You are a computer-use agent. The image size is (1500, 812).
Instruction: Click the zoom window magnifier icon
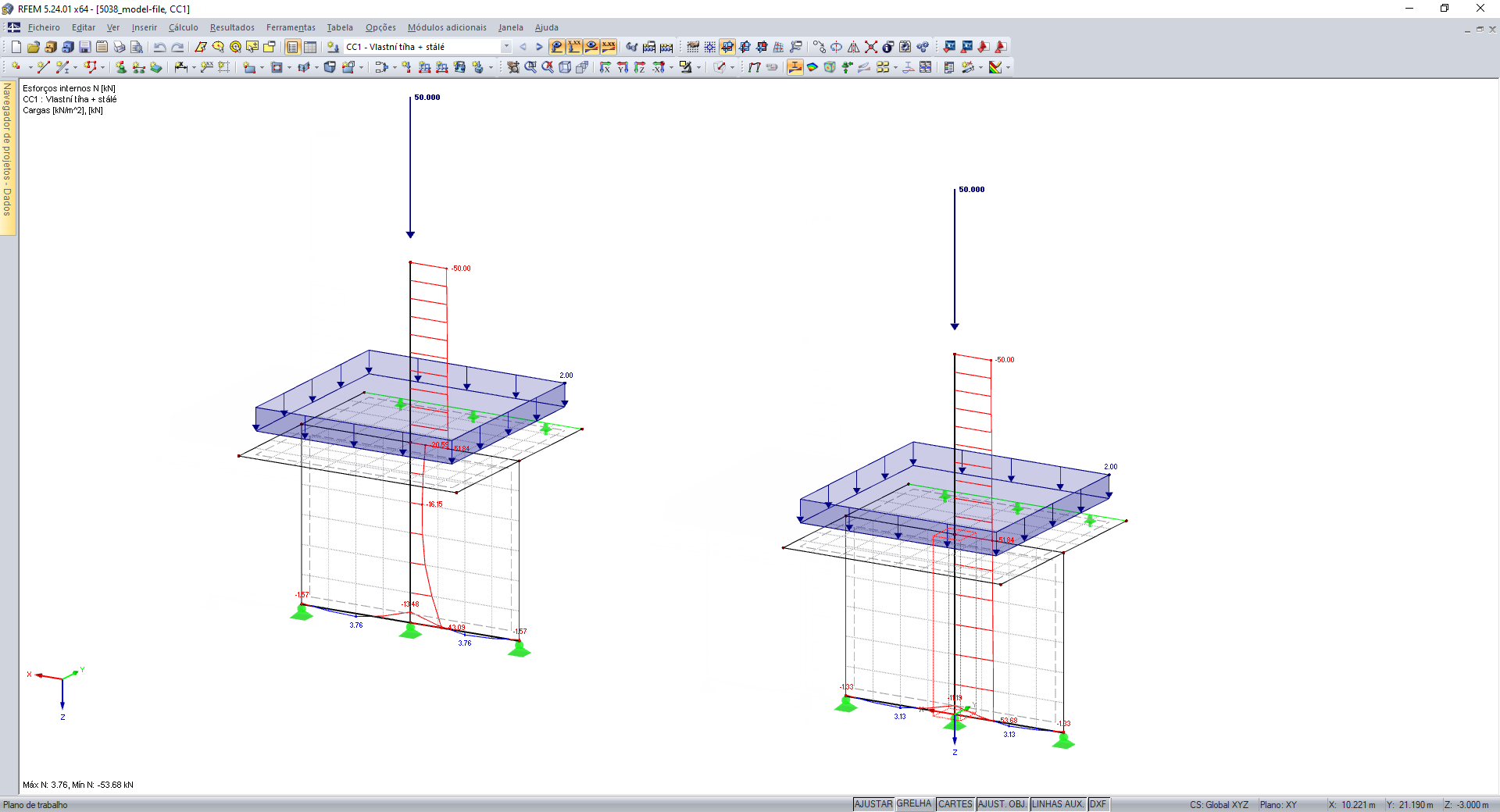tap(530, 67)
